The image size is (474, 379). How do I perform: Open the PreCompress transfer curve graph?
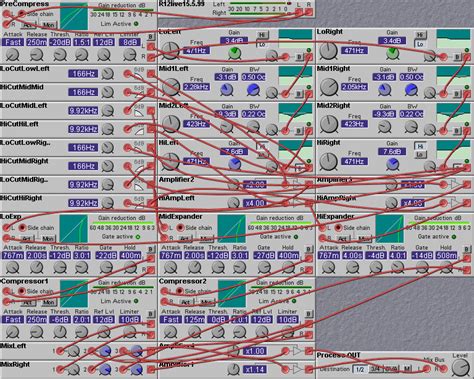(x=74, y=17)
